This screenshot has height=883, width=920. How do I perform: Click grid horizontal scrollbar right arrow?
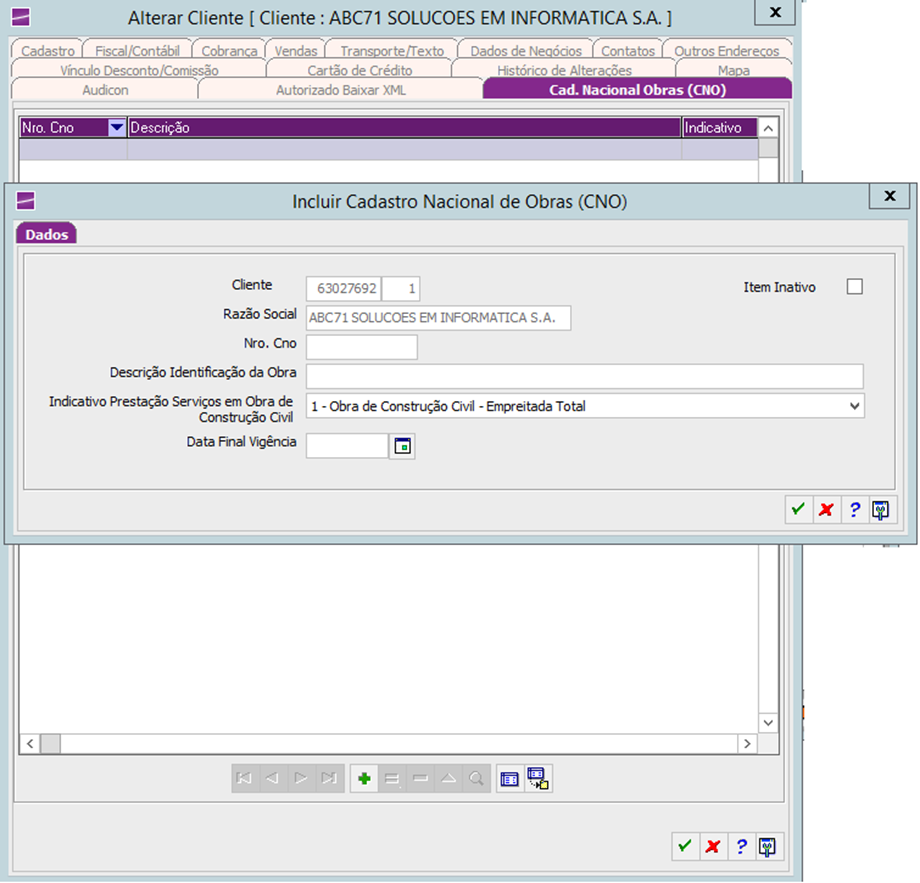point(747,743)
